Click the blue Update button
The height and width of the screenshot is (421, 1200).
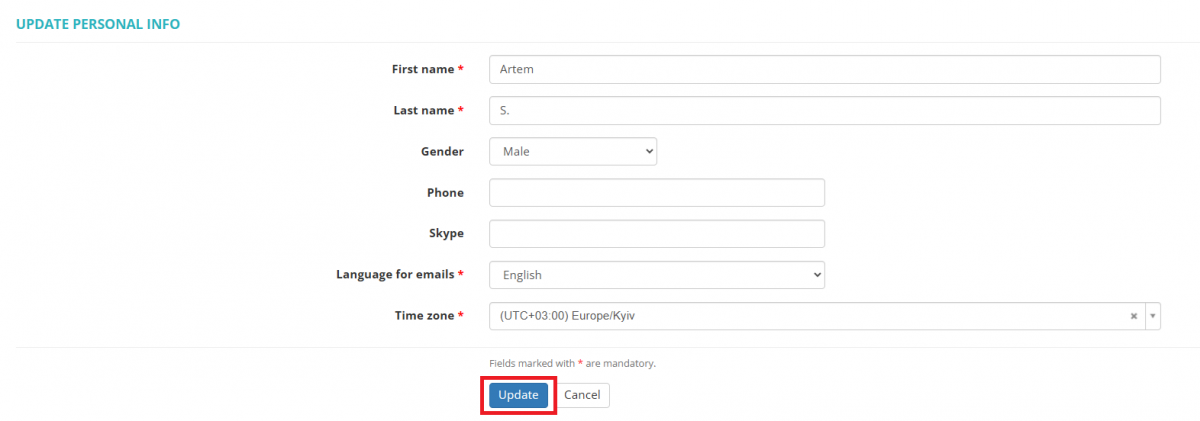(518, 395)
